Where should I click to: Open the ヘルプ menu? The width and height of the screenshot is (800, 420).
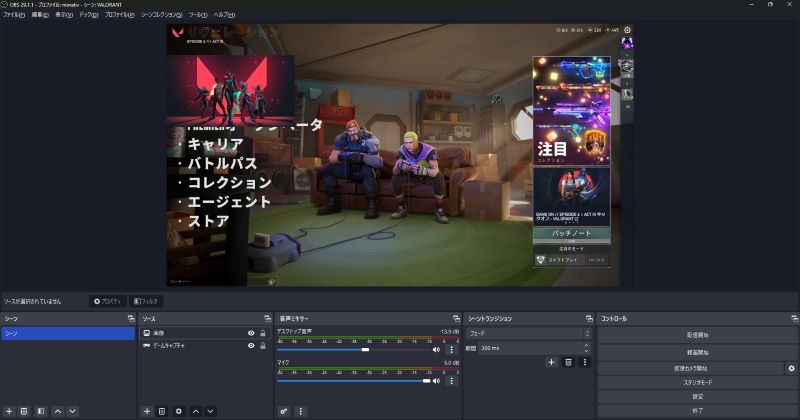pyautogui.click(x=224, y=15)
